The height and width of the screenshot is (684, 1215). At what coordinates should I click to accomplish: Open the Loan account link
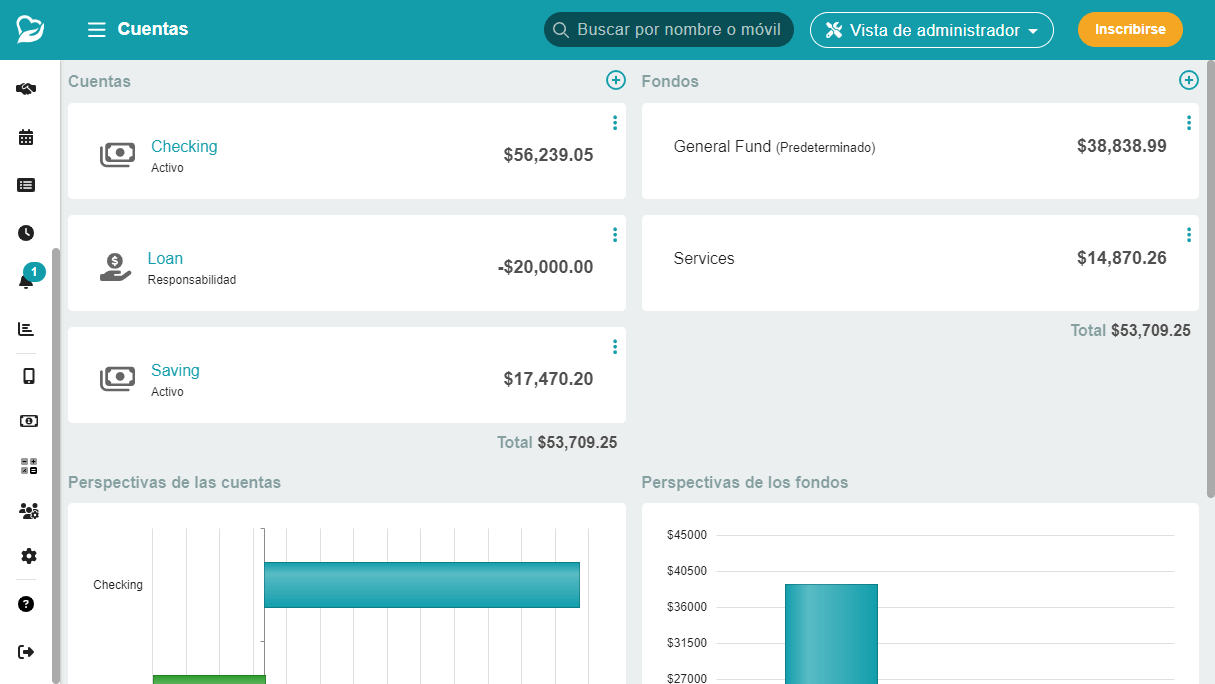pos(165,258)
